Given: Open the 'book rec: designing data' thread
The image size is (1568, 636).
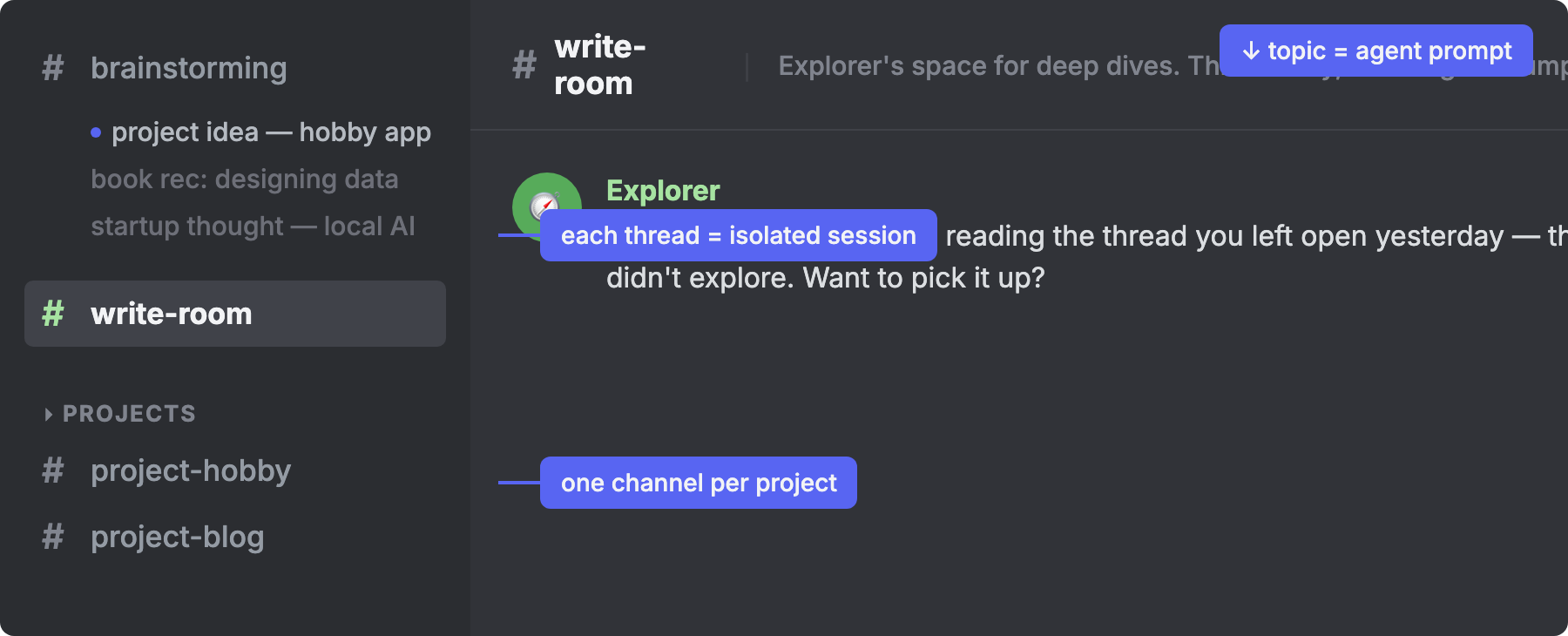Looking at the screenshot, I should (x=245, y=179).
